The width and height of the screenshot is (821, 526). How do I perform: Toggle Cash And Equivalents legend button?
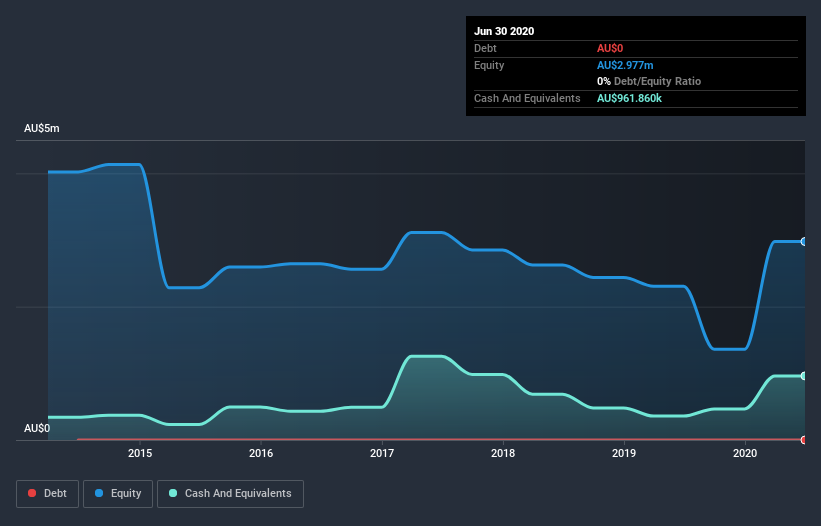pyautogui.click(x=230, y=494)
